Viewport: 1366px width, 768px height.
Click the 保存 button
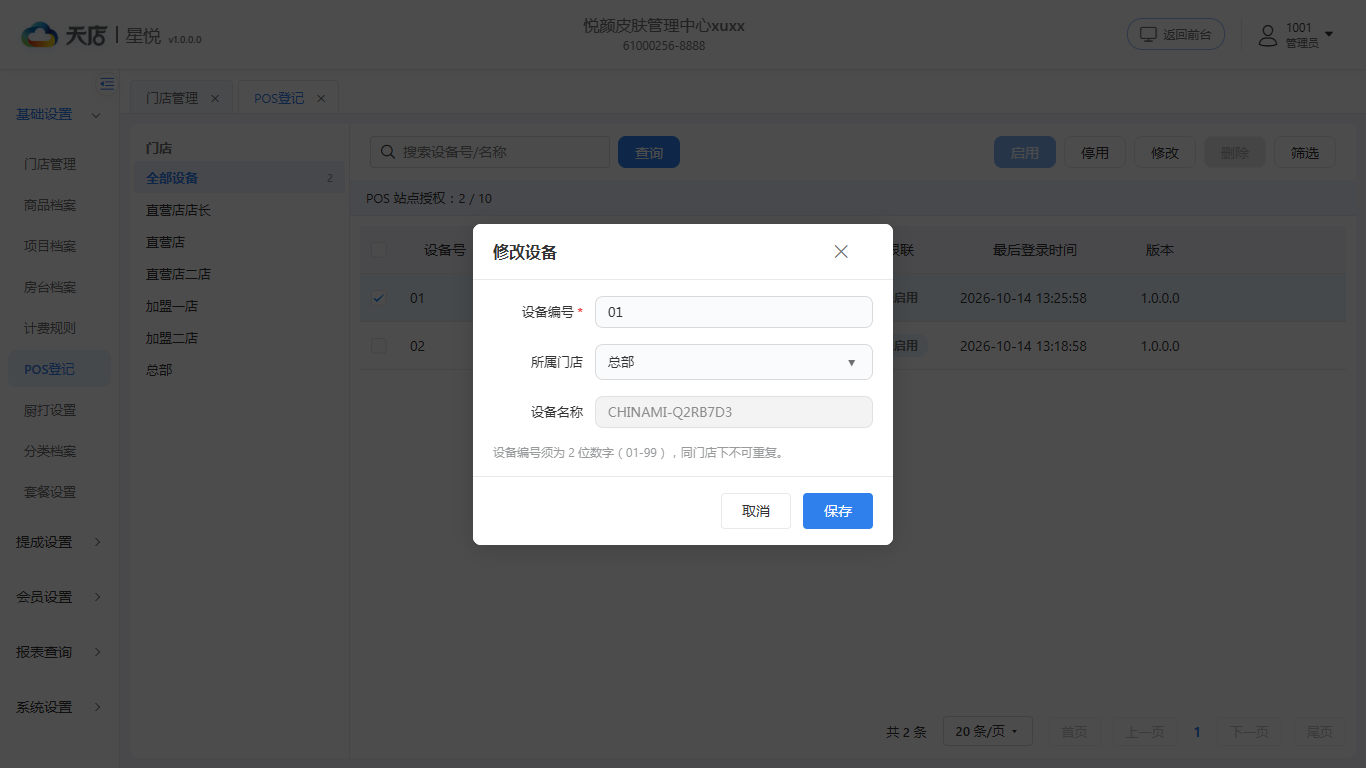(838, 511)
